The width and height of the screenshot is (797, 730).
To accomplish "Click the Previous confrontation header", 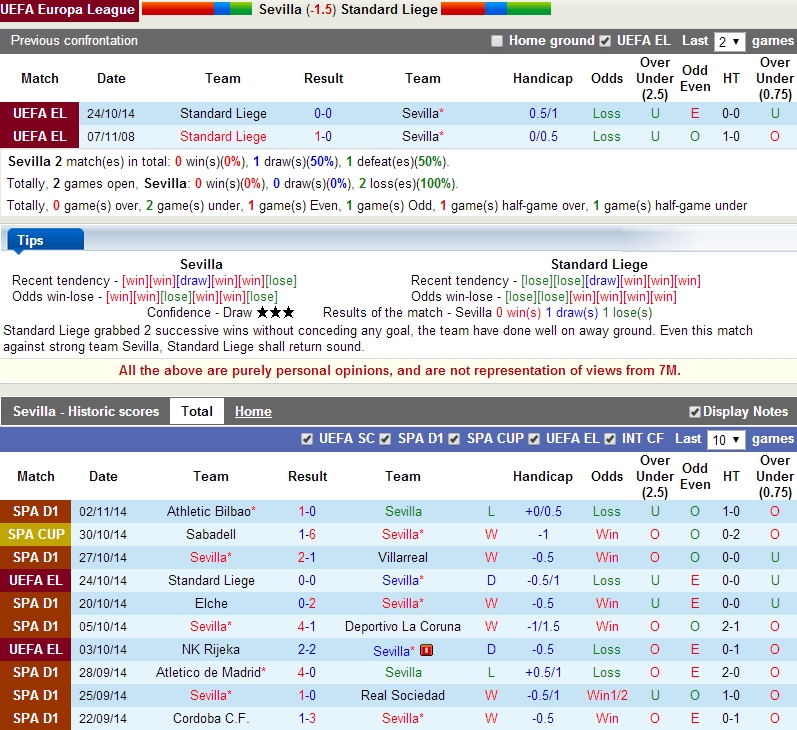I will click(74, 41).
